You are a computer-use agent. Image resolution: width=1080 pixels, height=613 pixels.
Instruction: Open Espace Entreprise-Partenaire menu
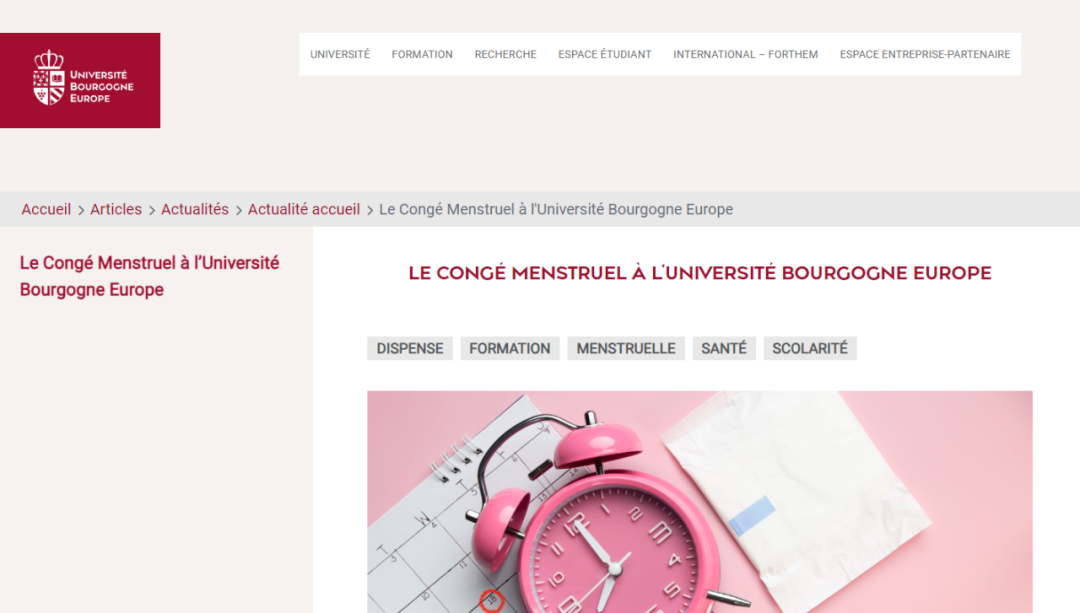(925, 54)
